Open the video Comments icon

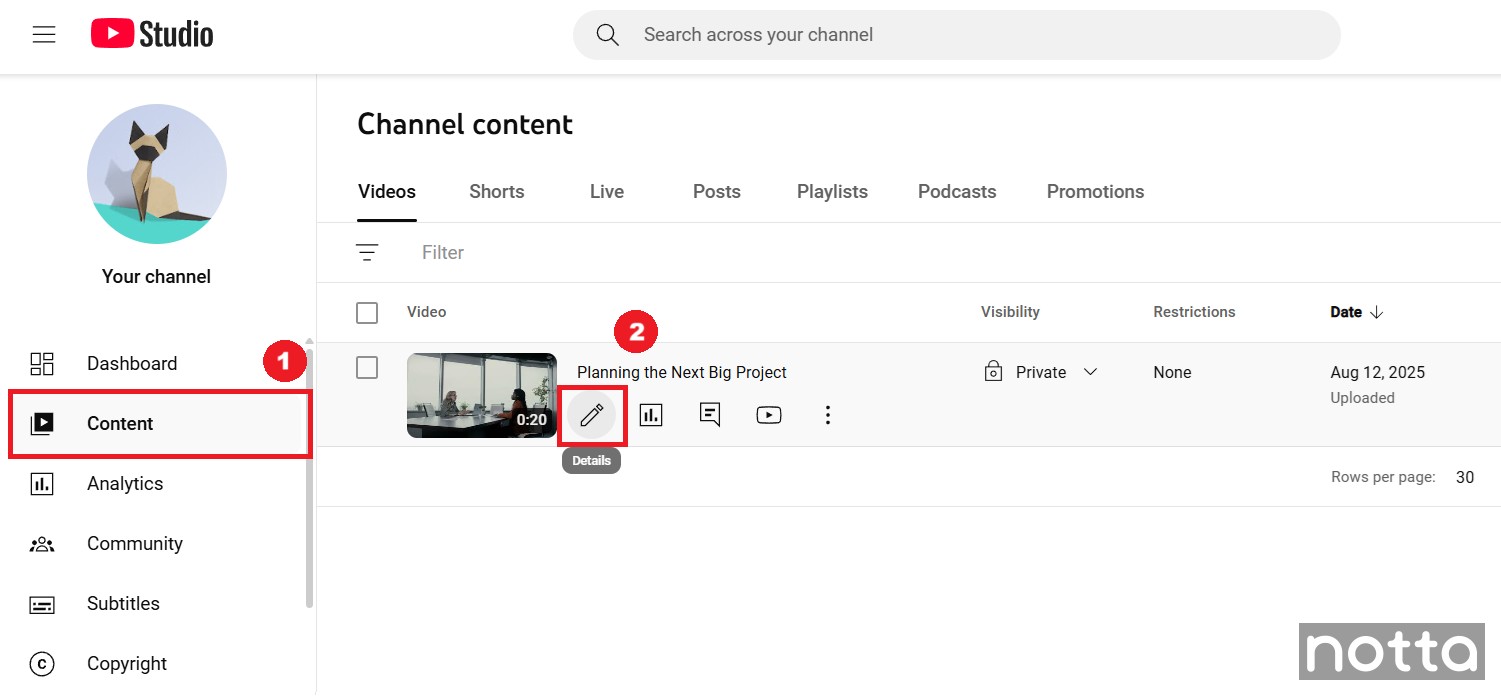[710, 415]
